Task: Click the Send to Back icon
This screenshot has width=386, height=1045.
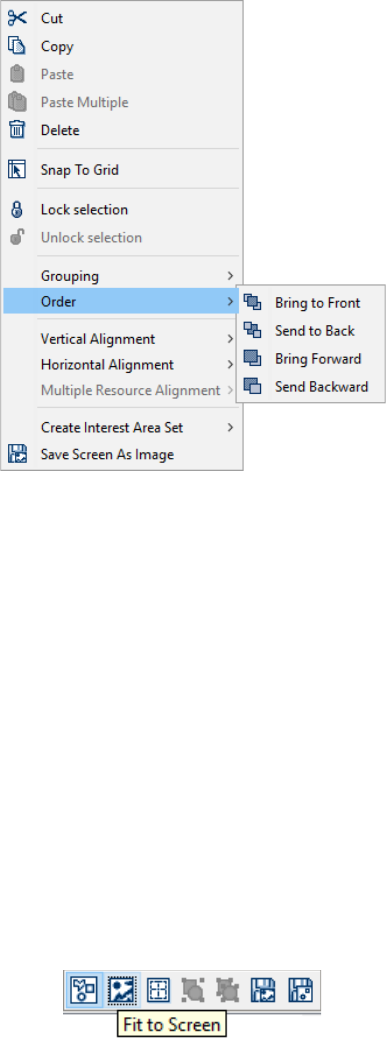Action: click(253, 331)
